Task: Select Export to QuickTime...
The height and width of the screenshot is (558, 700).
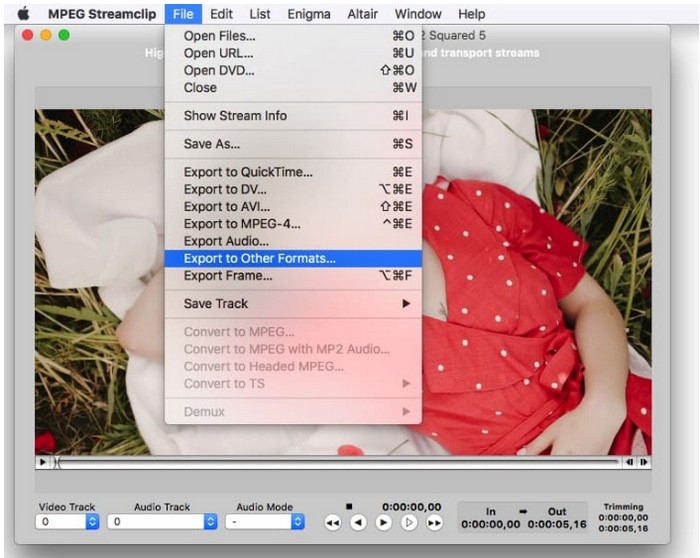Action: pyautogui.click(x=293, y=172)
